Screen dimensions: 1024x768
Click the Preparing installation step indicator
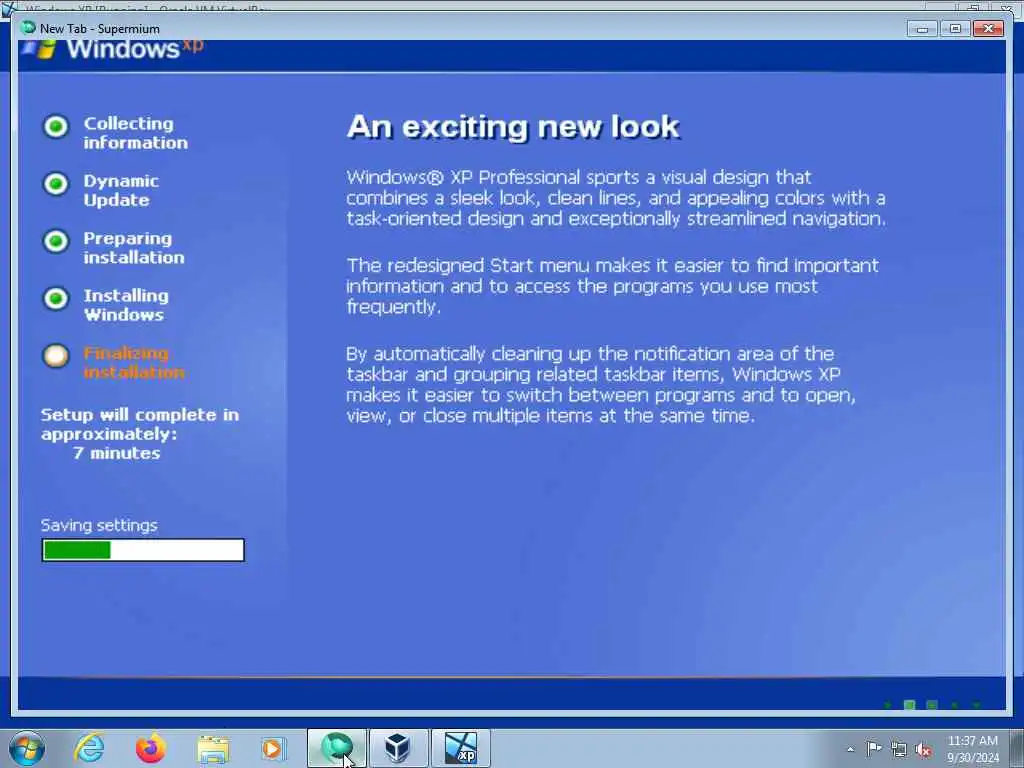pyautogui.click(x=56, y=241)
